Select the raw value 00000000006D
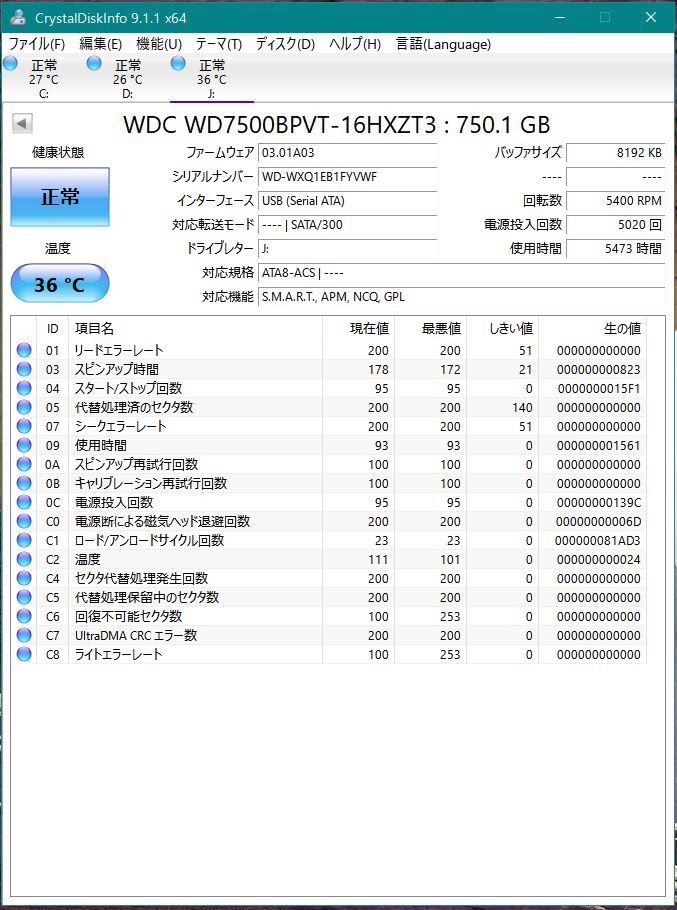 [x=599, y=522]
